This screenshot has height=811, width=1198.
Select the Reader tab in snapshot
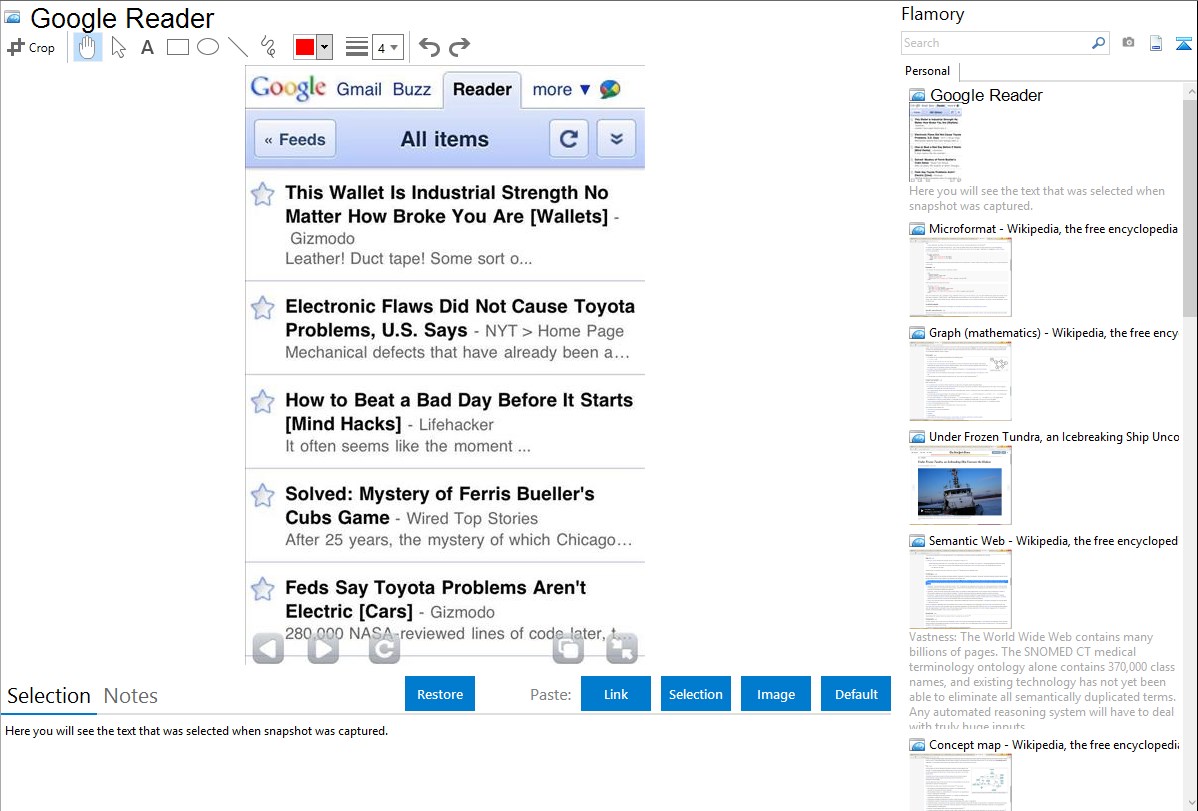482,89
